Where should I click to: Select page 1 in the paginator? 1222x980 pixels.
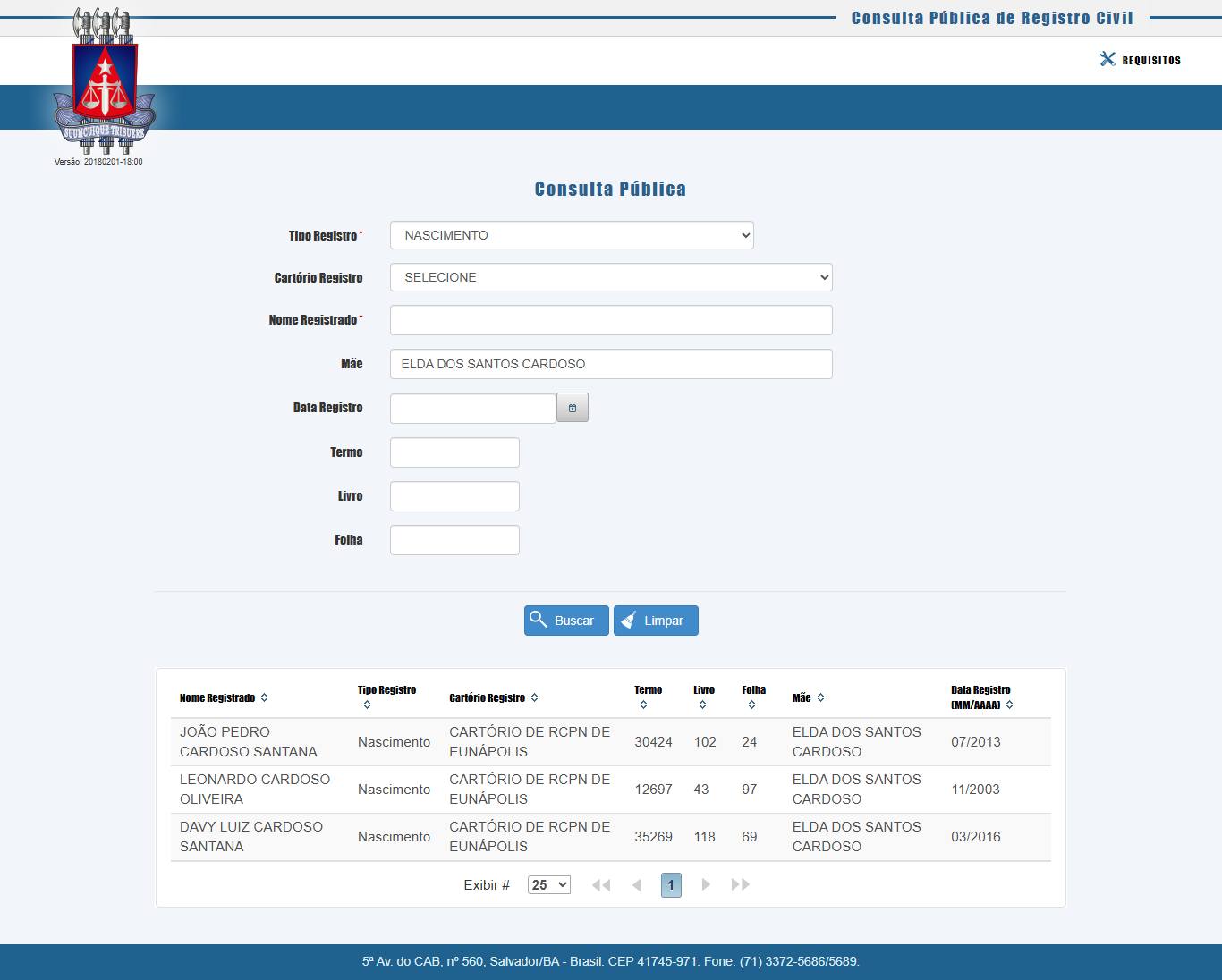pyautogui.click(x=671, y=884)
